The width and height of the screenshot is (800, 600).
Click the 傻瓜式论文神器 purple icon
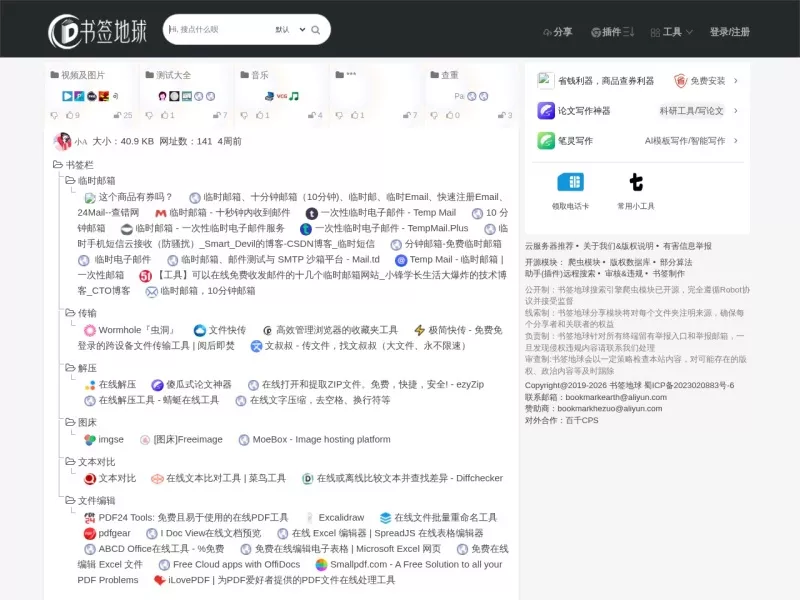click(x=158, y=385)
